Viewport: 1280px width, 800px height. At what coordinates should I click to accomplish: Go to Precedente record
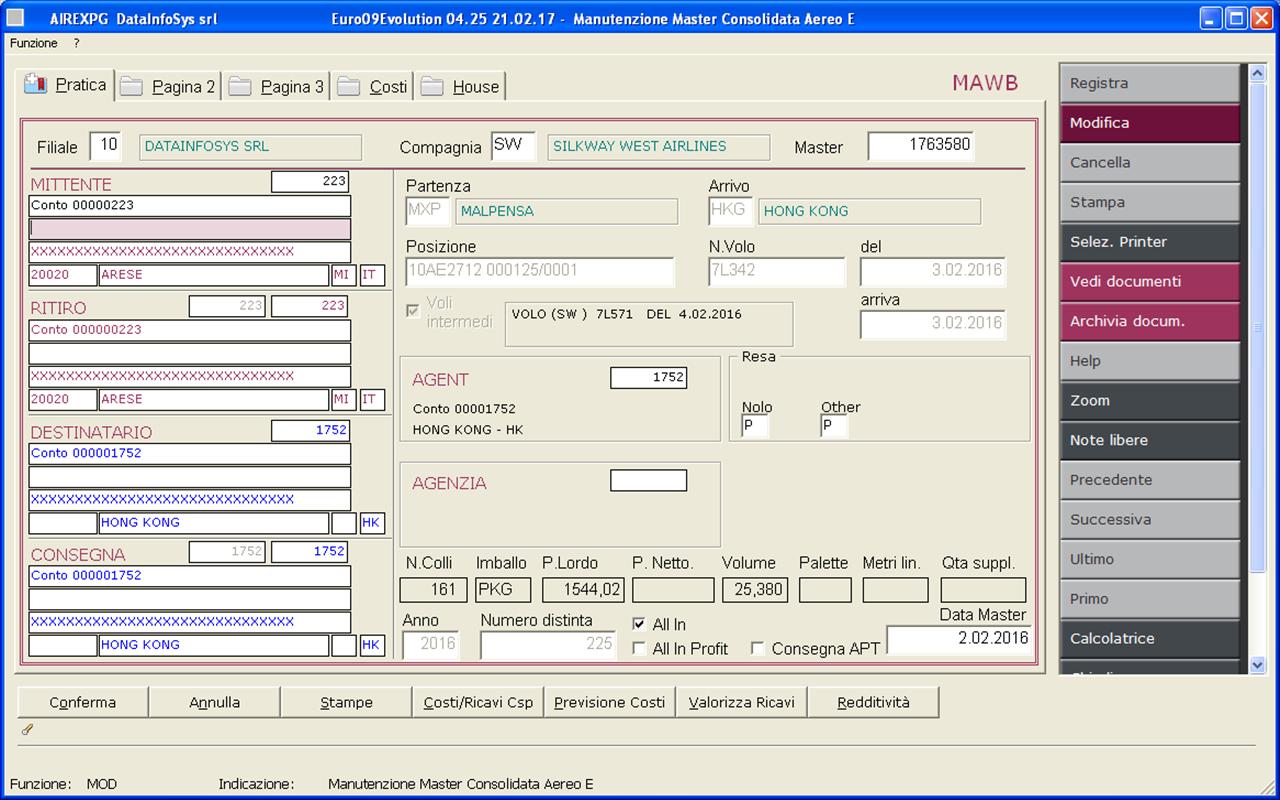click(1149, 480)
